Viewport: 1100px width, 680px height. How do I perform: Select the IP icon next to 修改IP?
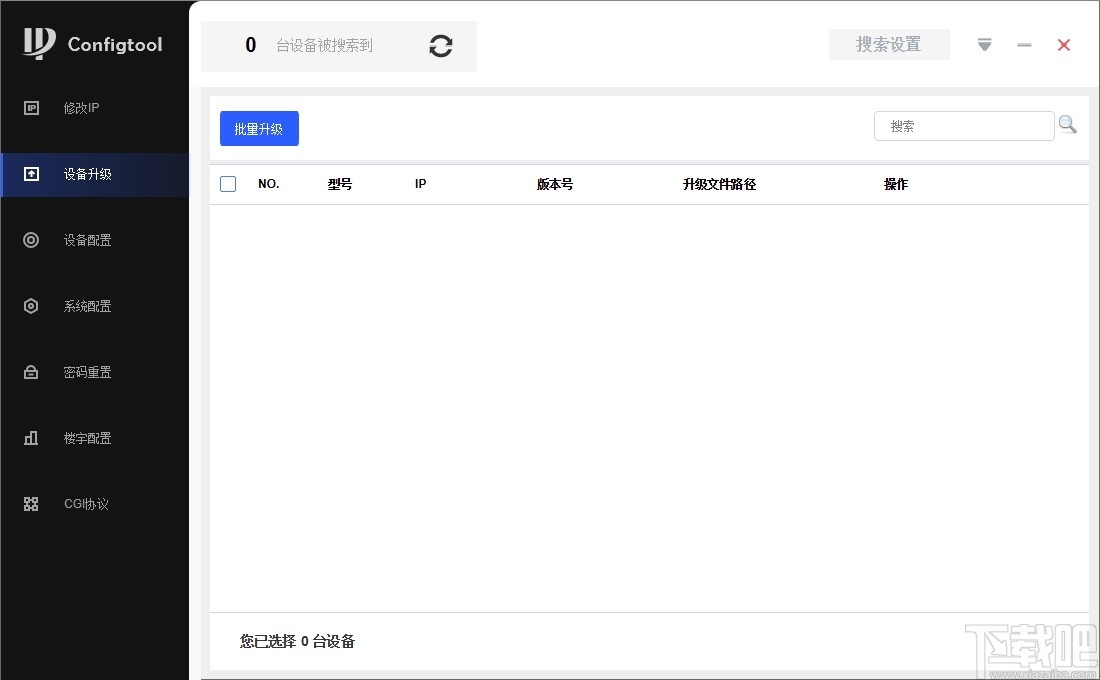31,108
